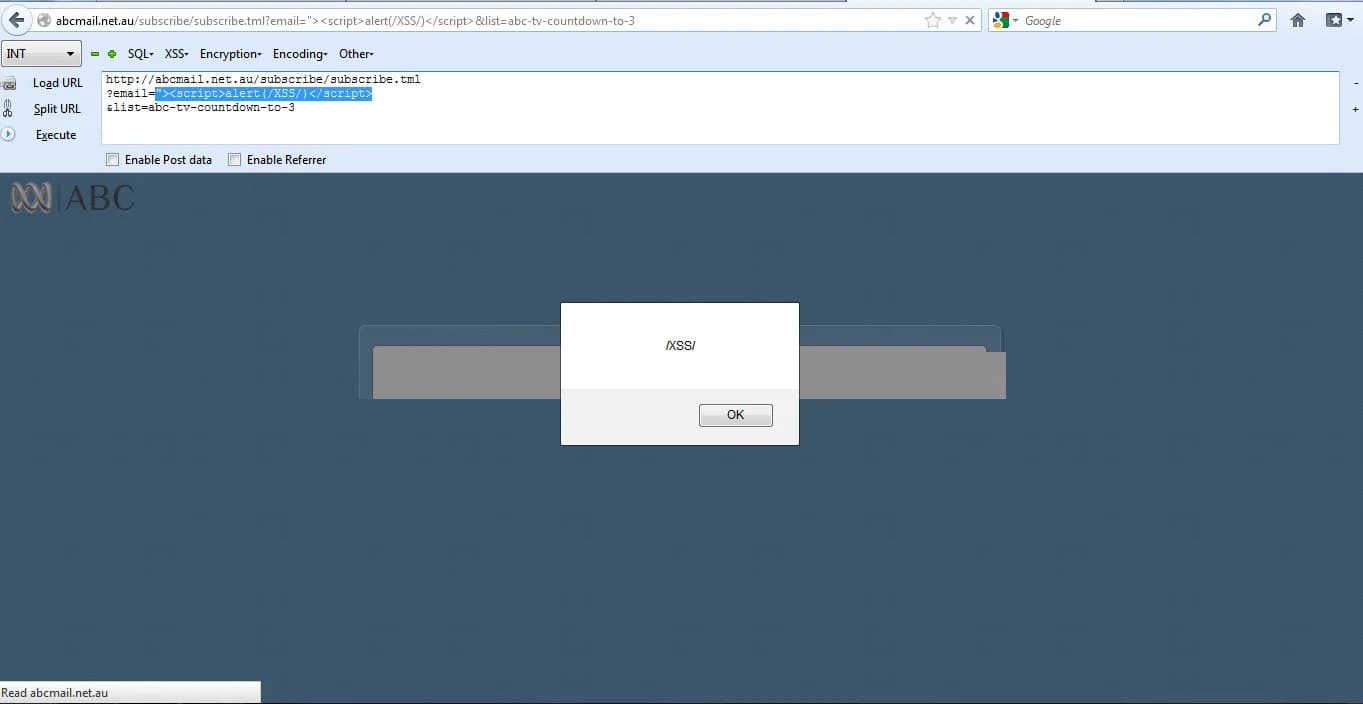This screenshot has width=1363, height=704.
Task: Run search with the magnifier icon
Action: 1265,20
